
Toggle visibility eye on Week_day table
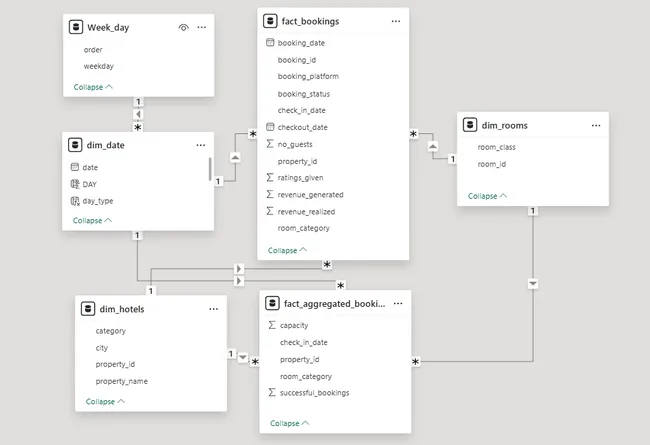point(183,27)
